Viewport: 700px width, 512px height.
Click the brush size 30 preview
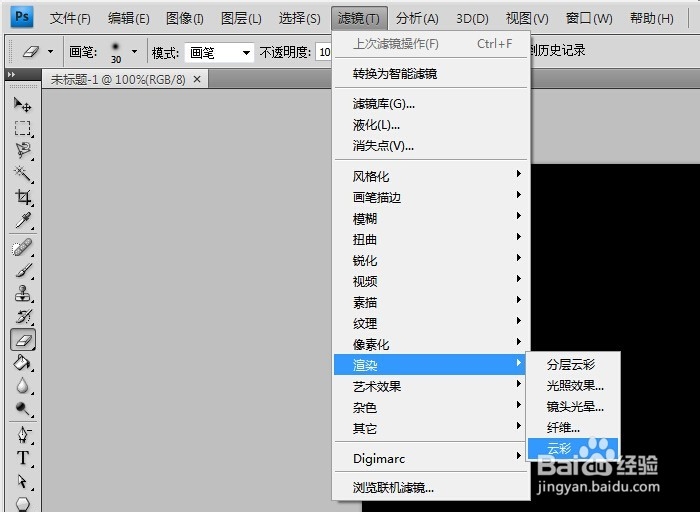click(116, 53)
